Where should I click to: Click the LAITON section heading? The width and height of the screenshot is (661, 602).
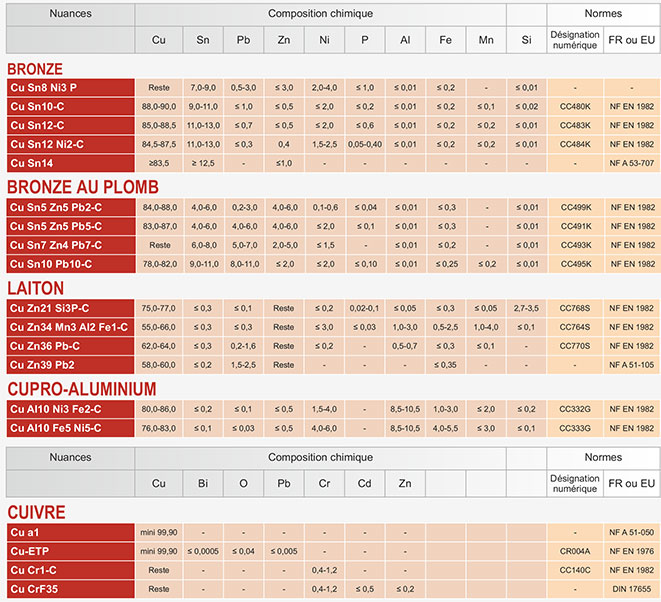pyautogui.click(x=35, y=288)
